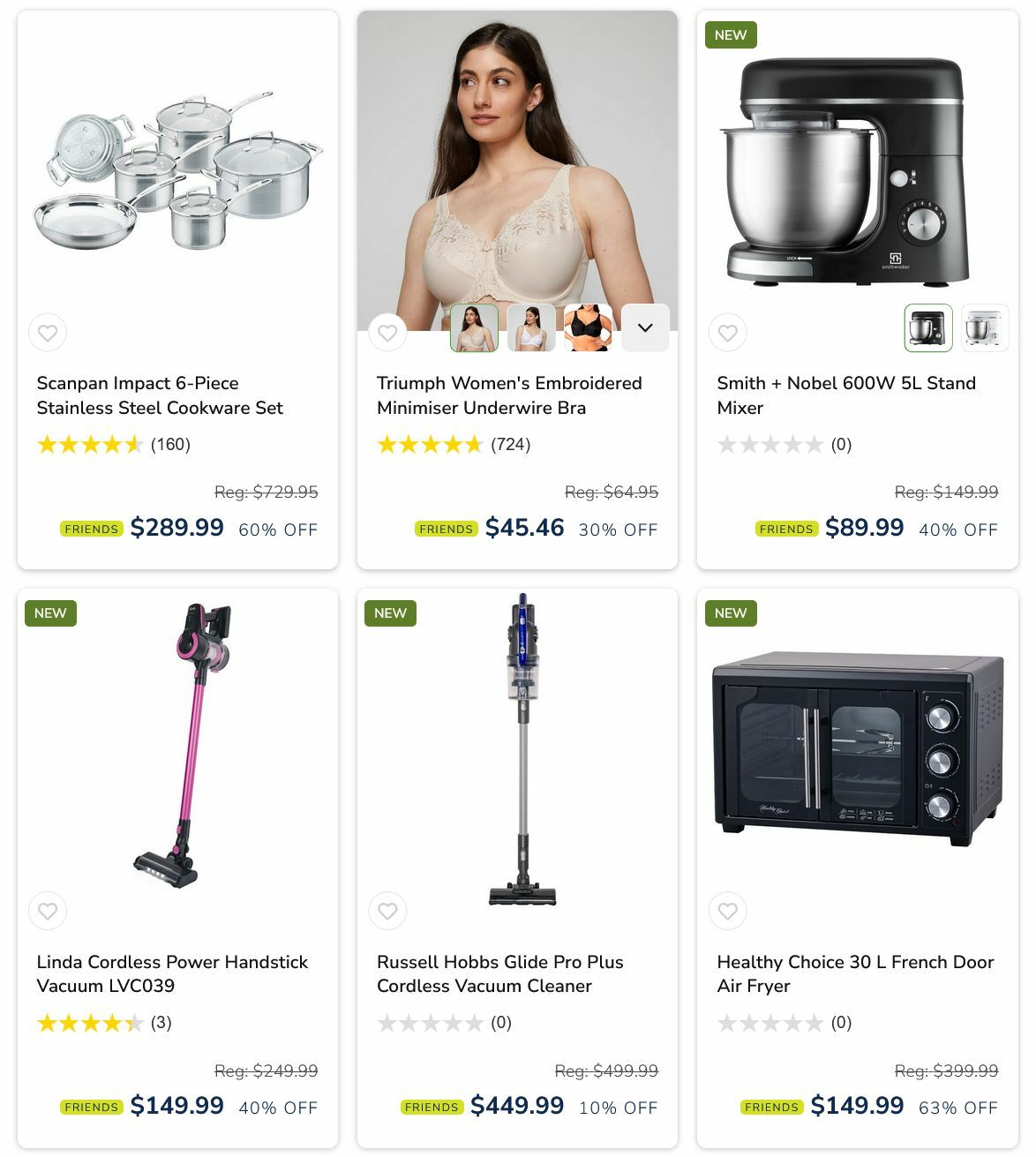Viewport: 1036px width, 1157px height.
Task: View Russell Hobbs Glide Pro Plus product page
Action: click(x=500, y=973)
